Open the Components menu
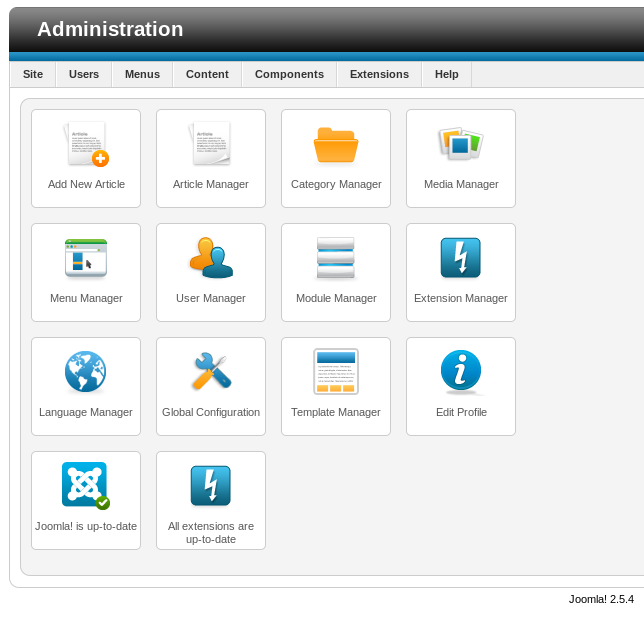The height and width of the screenshot is (620, 644). pos(289,74)
